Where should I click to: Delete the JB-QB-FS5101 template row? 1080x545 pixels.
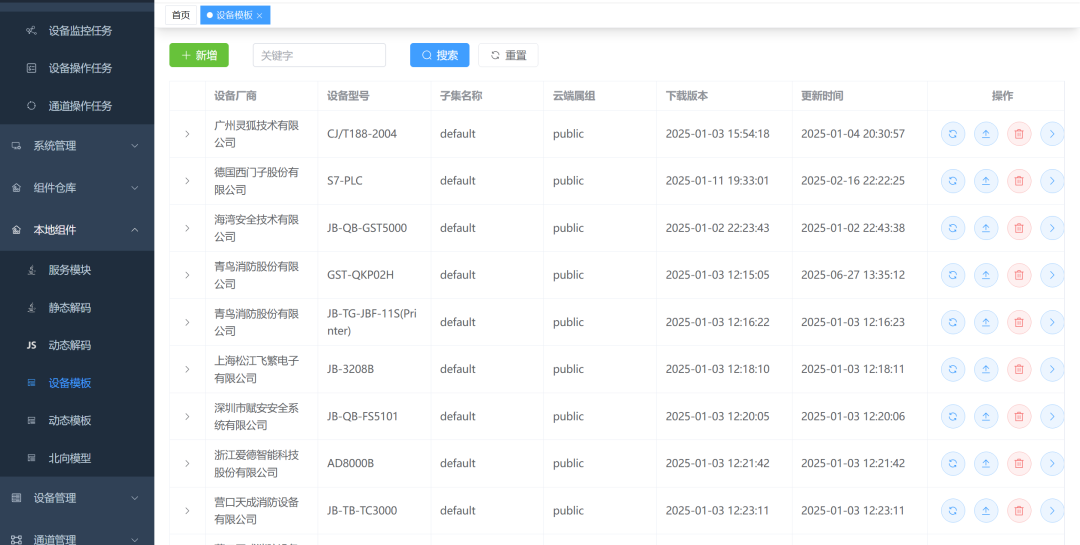click(1019, 416)
